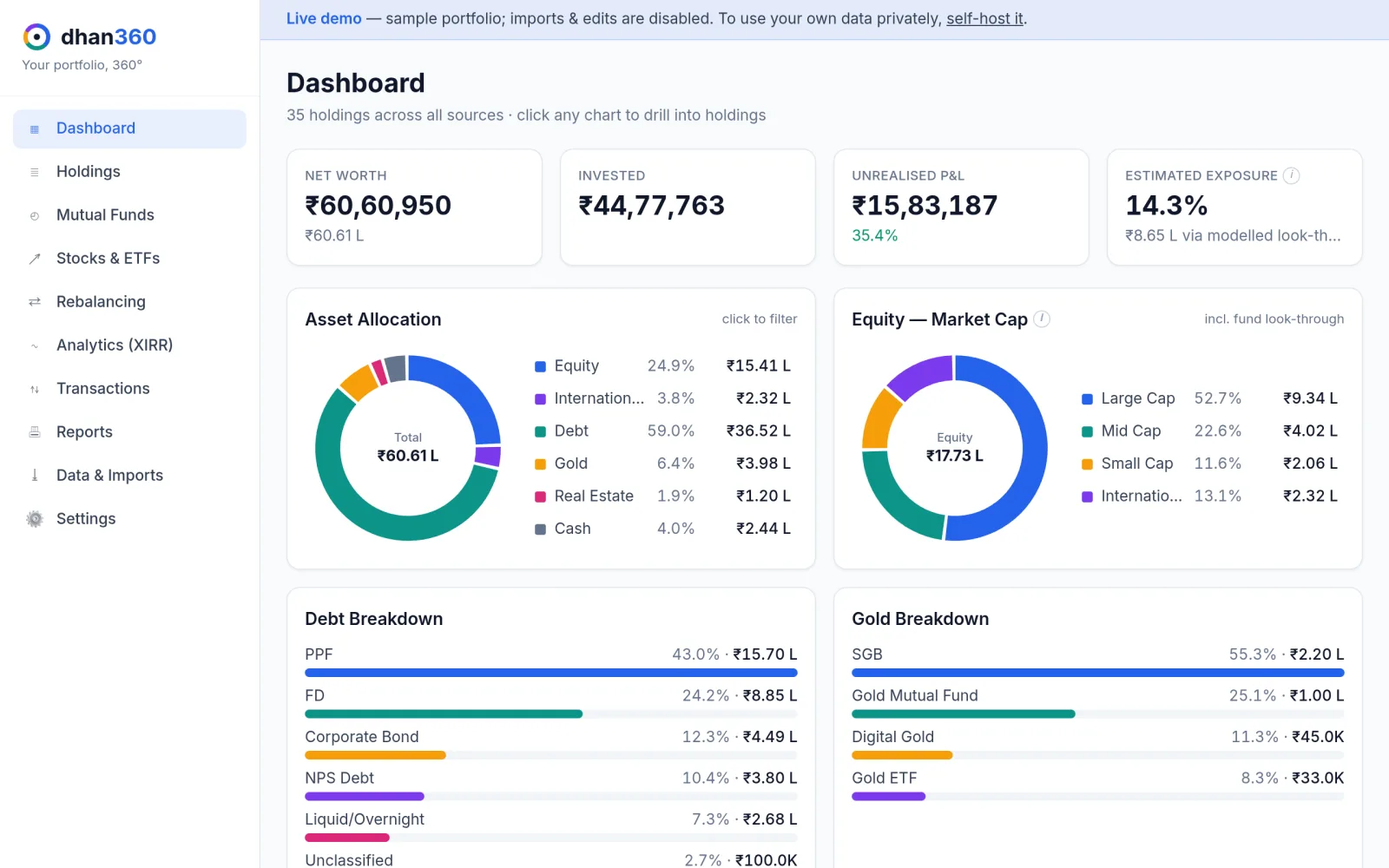Click the Gold Mutual Fund row
This screenshot has width=1389, height=868.
click(x=1098, y=702)
